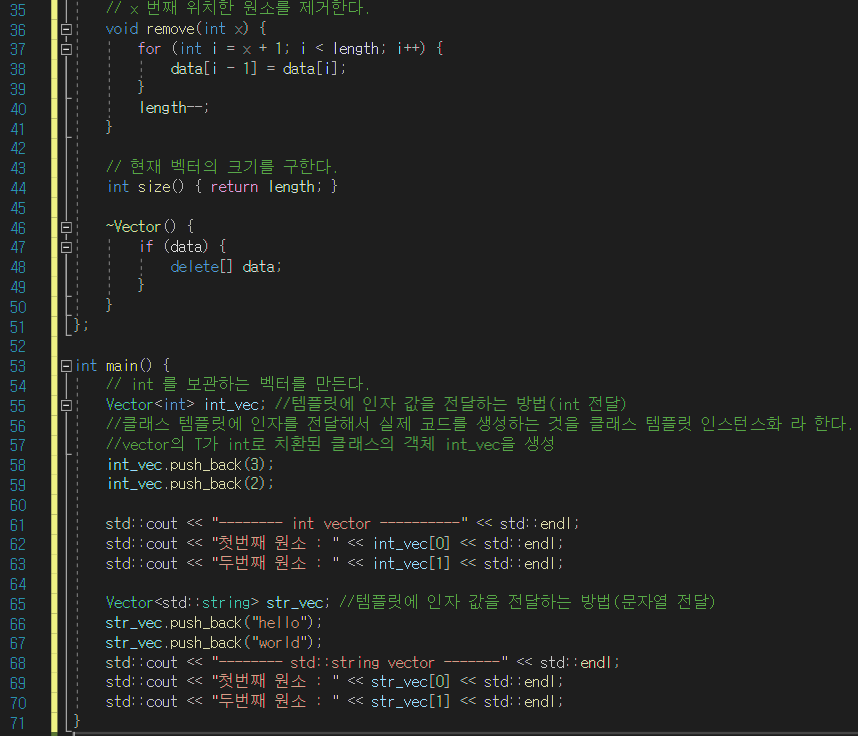Click the 'std::string vector' cout line
The image size is (858, 736).
coord(362,663)
